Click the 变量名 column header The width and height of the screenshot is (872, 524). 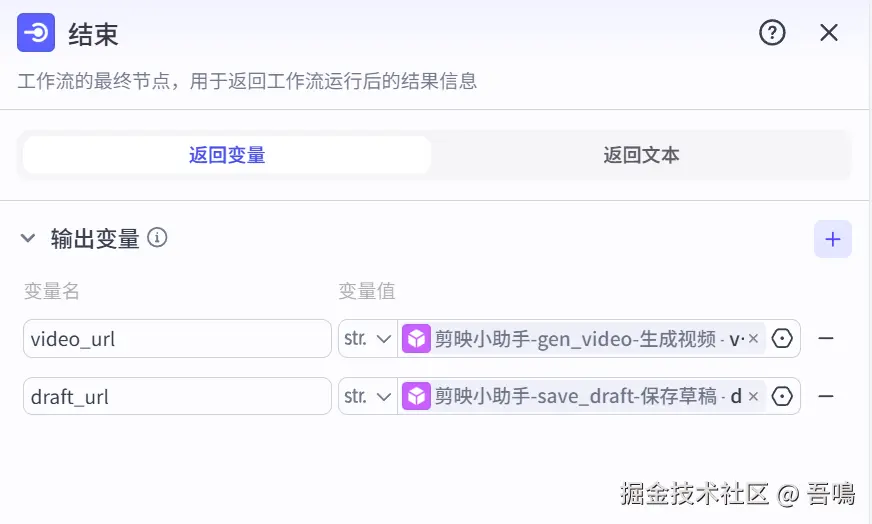pos(52,291)
